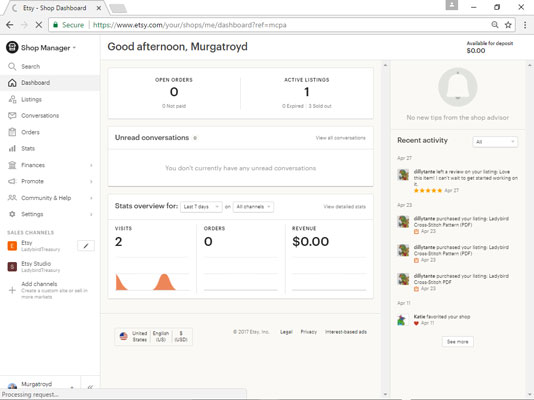Click the Conversations envelope icon
Image resolution: width=534 pixels, height=400 pixels.
(12, 115)
